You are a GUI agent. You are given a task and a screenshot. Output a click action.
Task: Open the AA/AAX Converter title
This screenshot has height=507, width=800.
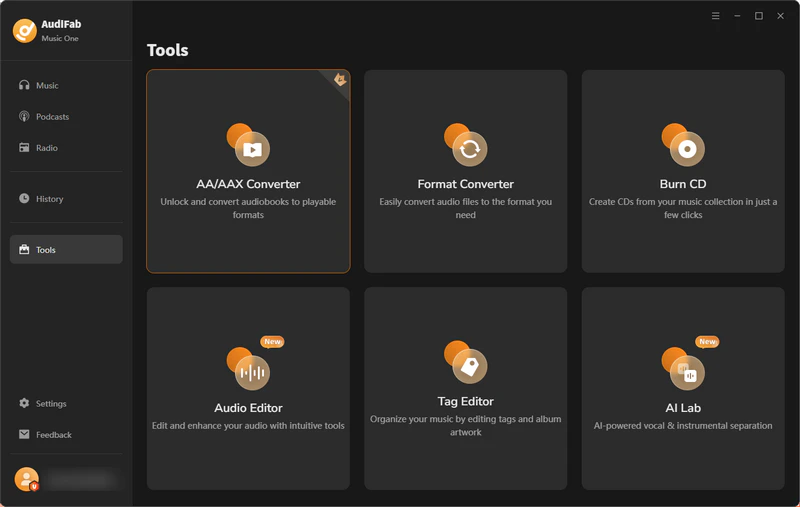click(x=248, y=184)
